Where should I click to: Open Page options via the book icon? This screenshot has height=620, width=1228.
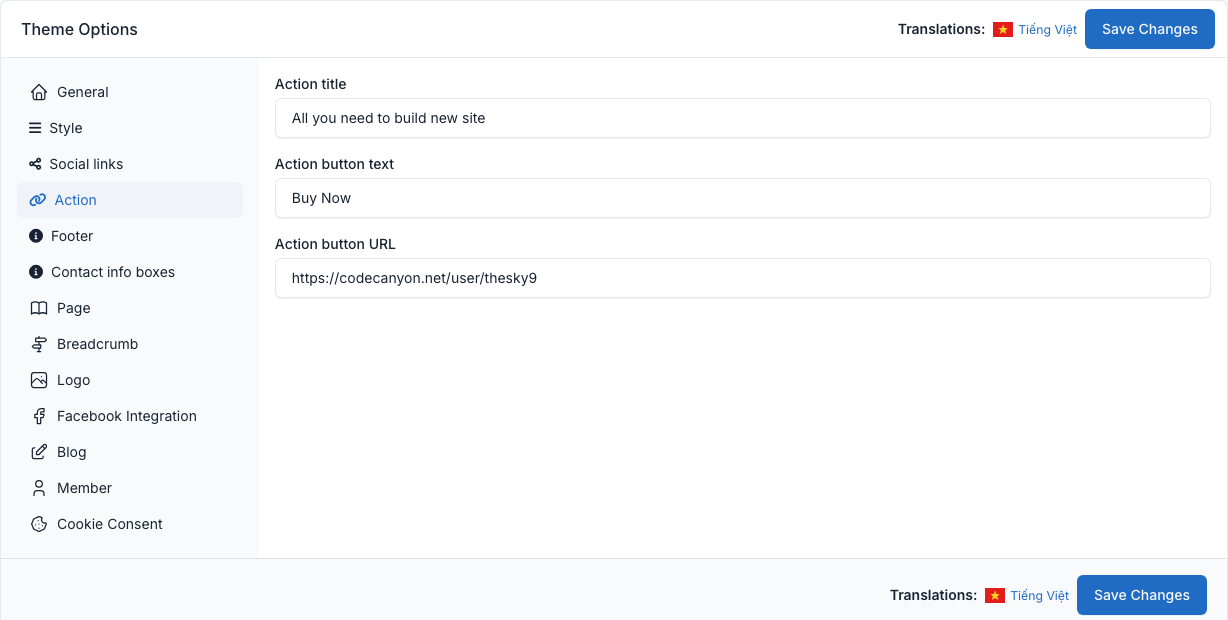click(39, 308)
